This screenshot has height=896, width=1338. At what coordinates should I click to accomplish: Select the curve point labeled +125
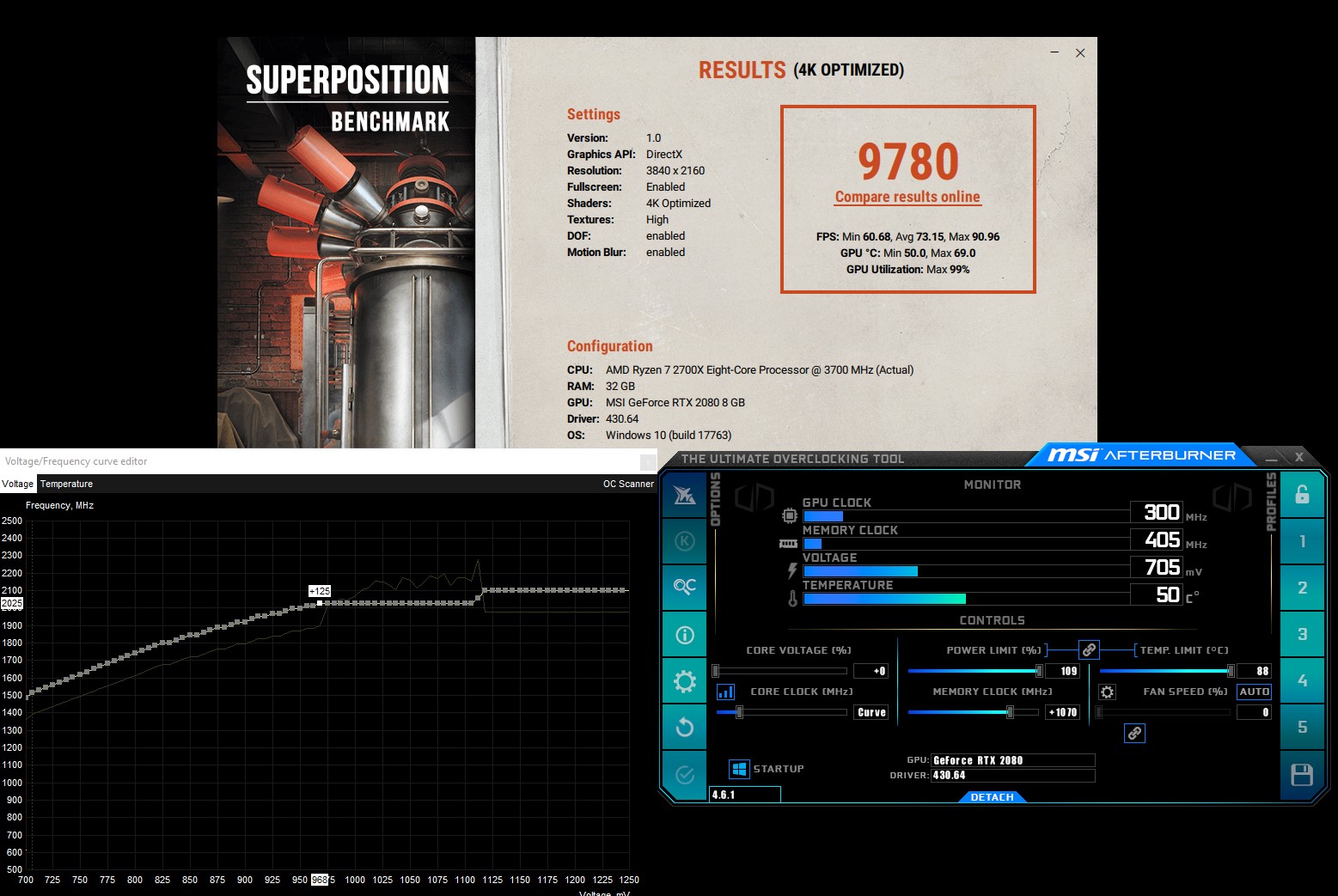(x=320, y=603)
